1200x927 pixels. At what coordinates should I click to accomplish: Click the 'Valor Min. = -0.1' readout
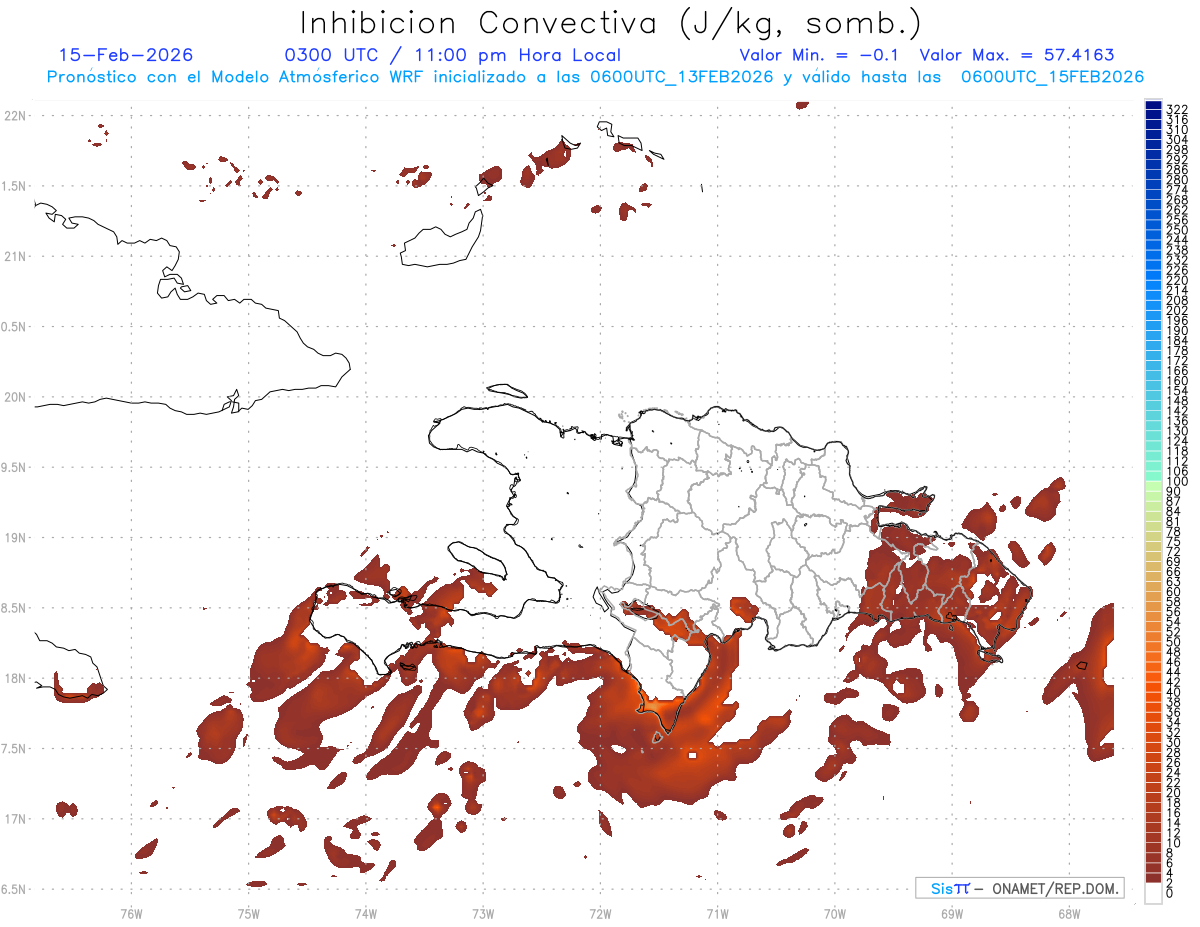click(x=821, y=55)
